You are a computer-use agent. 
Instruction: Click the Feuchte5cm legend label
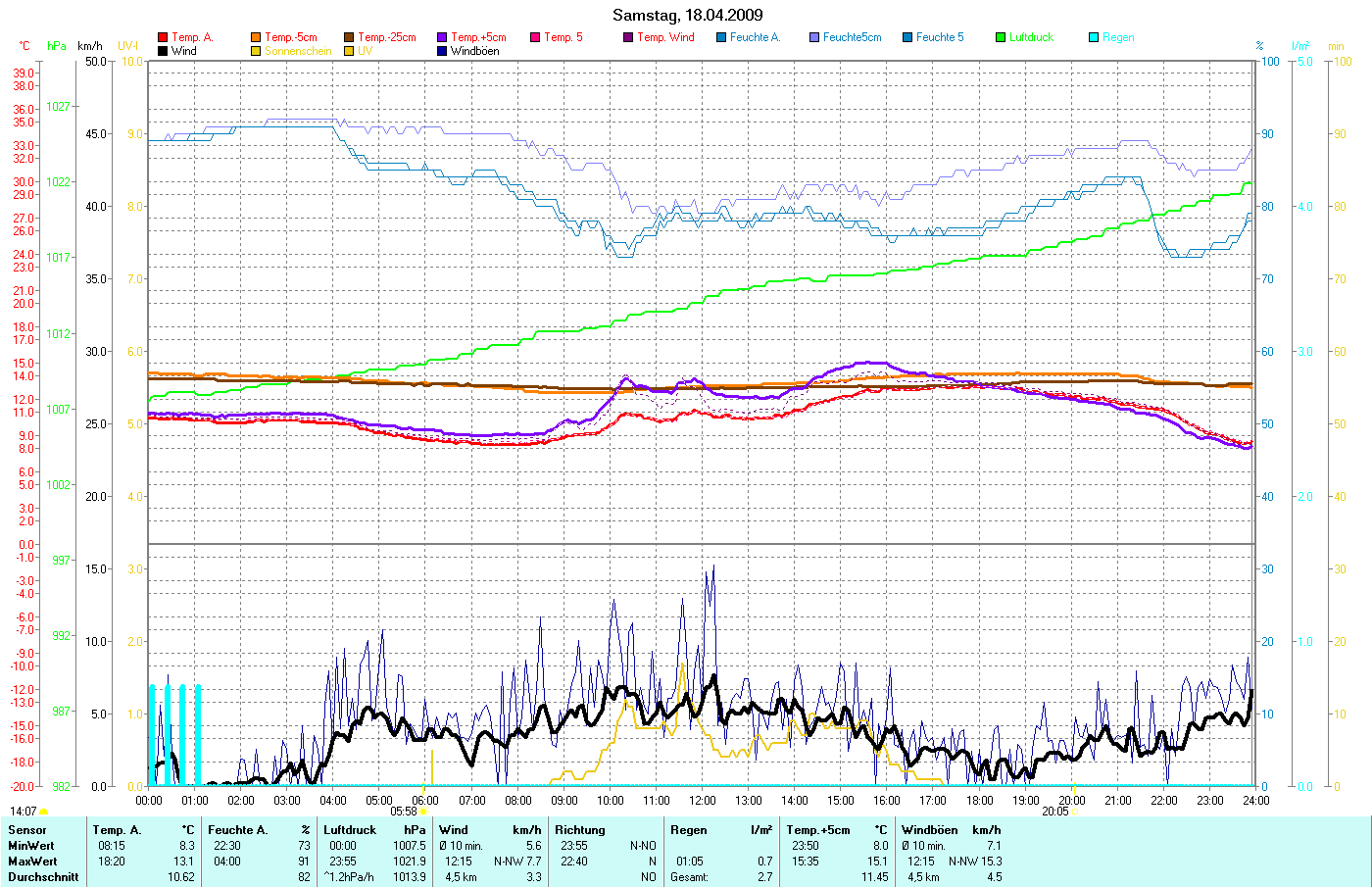852,37
